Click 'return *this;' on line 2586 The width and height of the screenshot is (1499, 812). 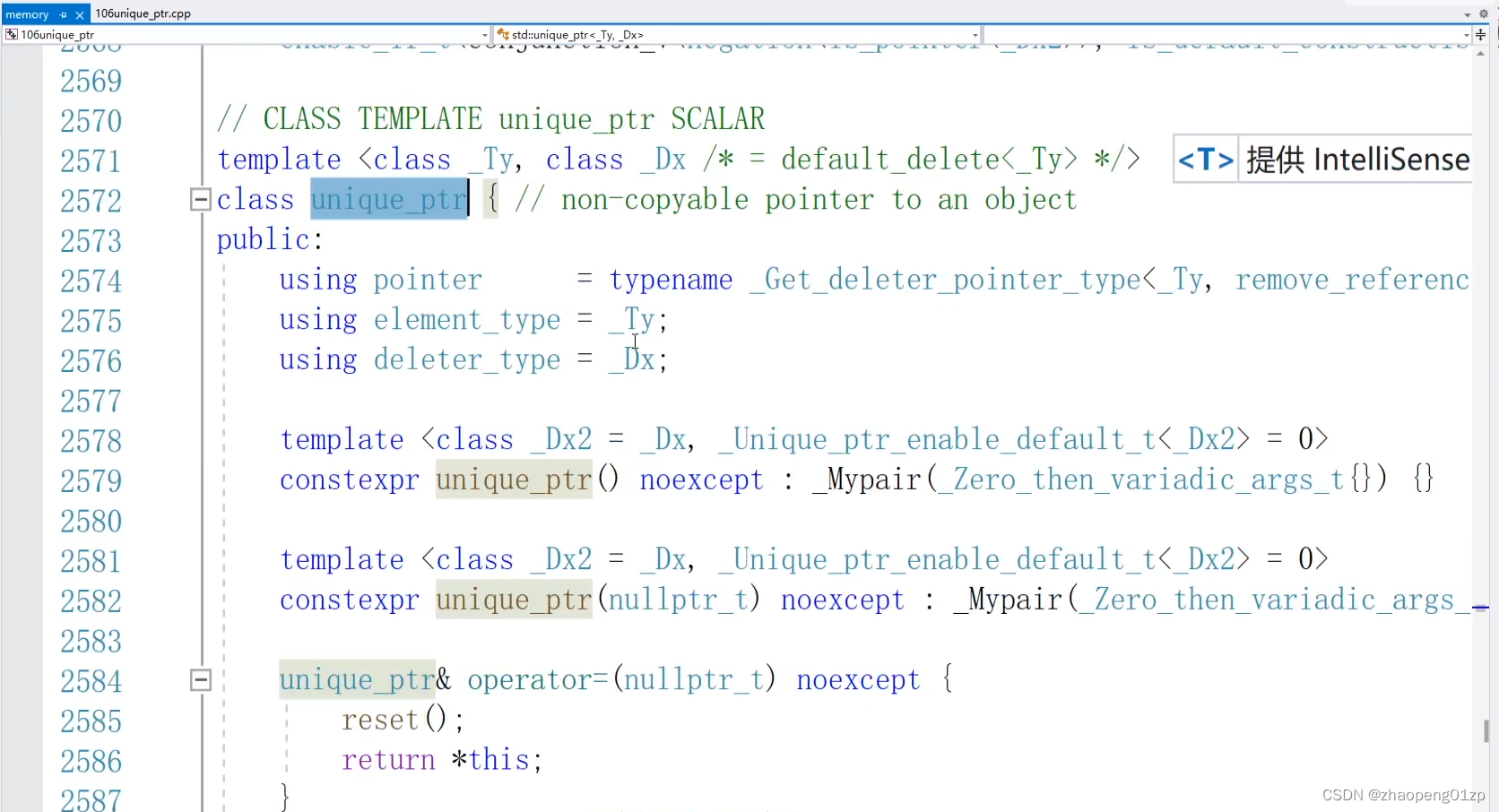[442, 761]
